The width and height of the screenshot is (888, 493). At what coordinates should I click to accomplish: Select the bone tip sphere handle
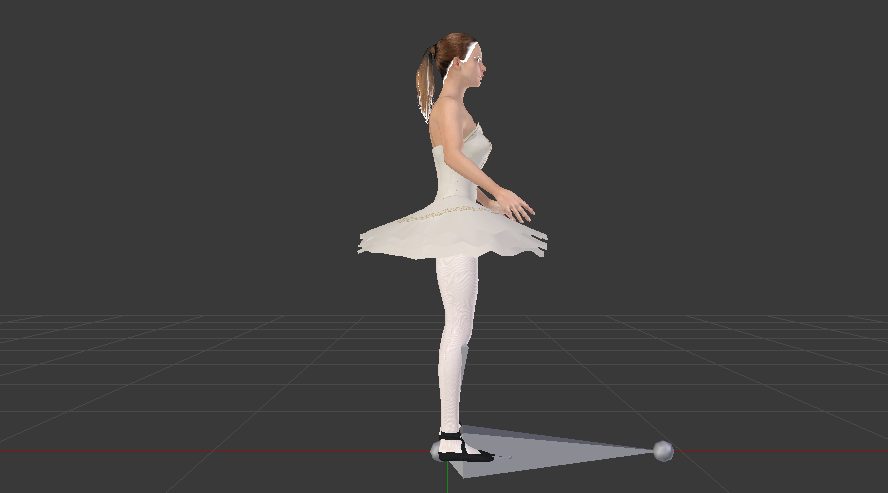pyautogui.click(x=662, y=451)
